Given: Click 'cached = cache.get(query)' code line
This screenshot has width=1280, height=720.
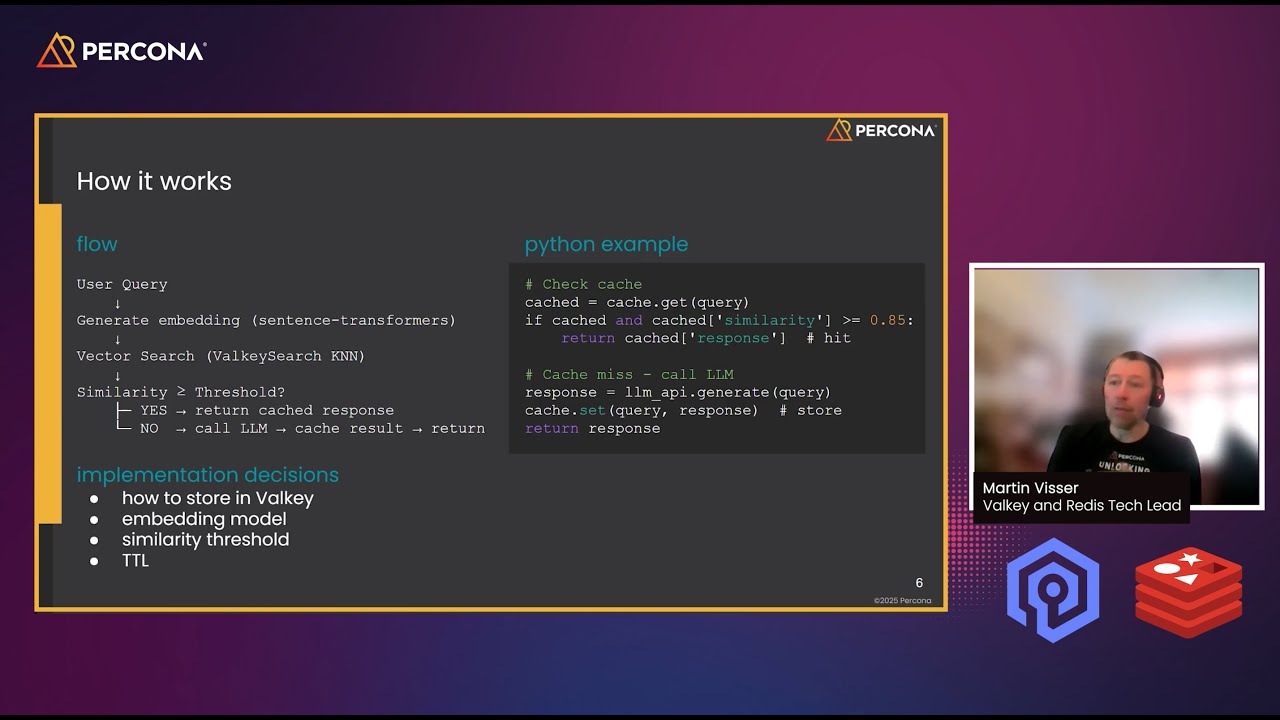Looking at the screenshot, I should tap(637, 302).
